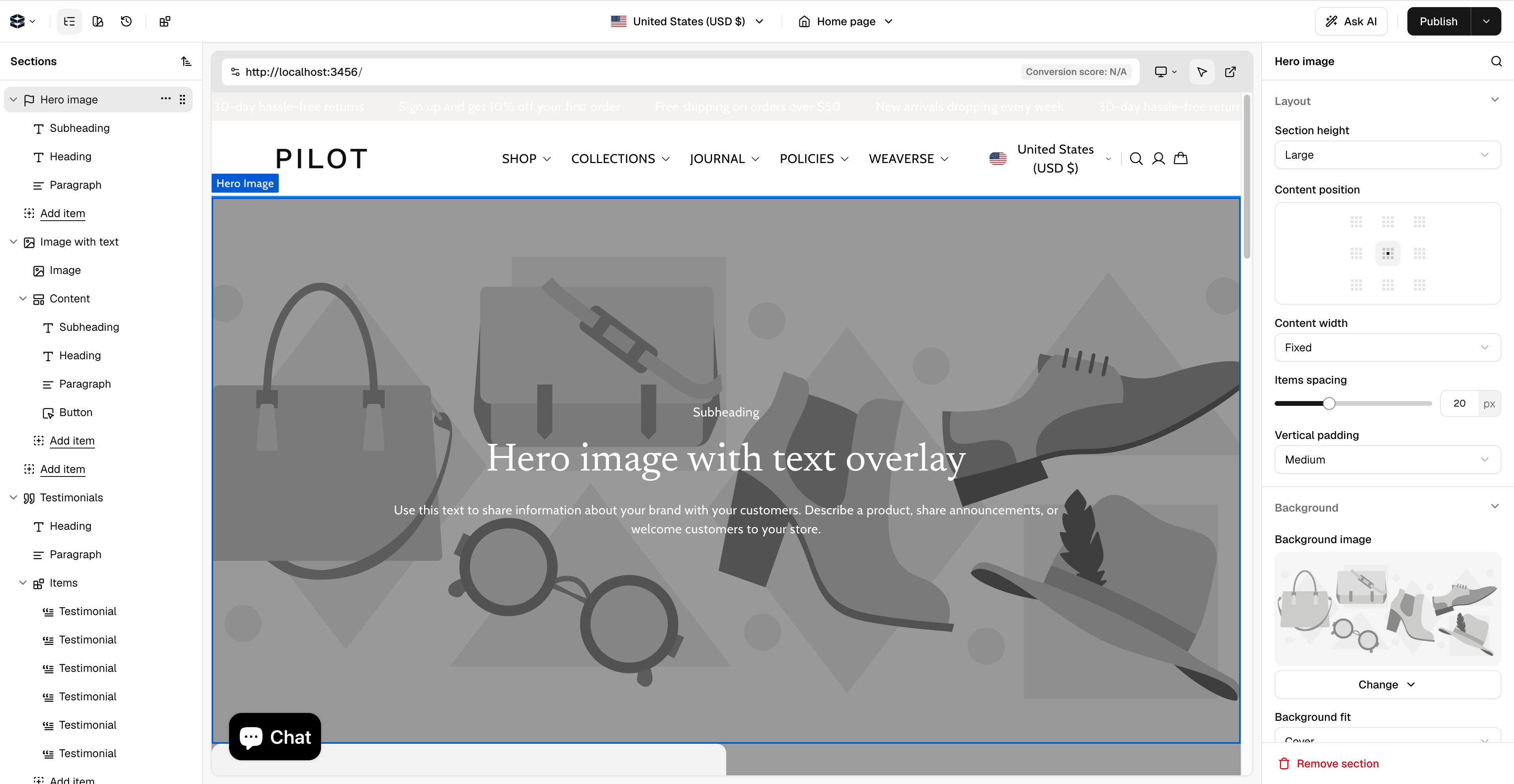Open the Vertical padding dropdown
The image size is (1514, 784).
1388,460
